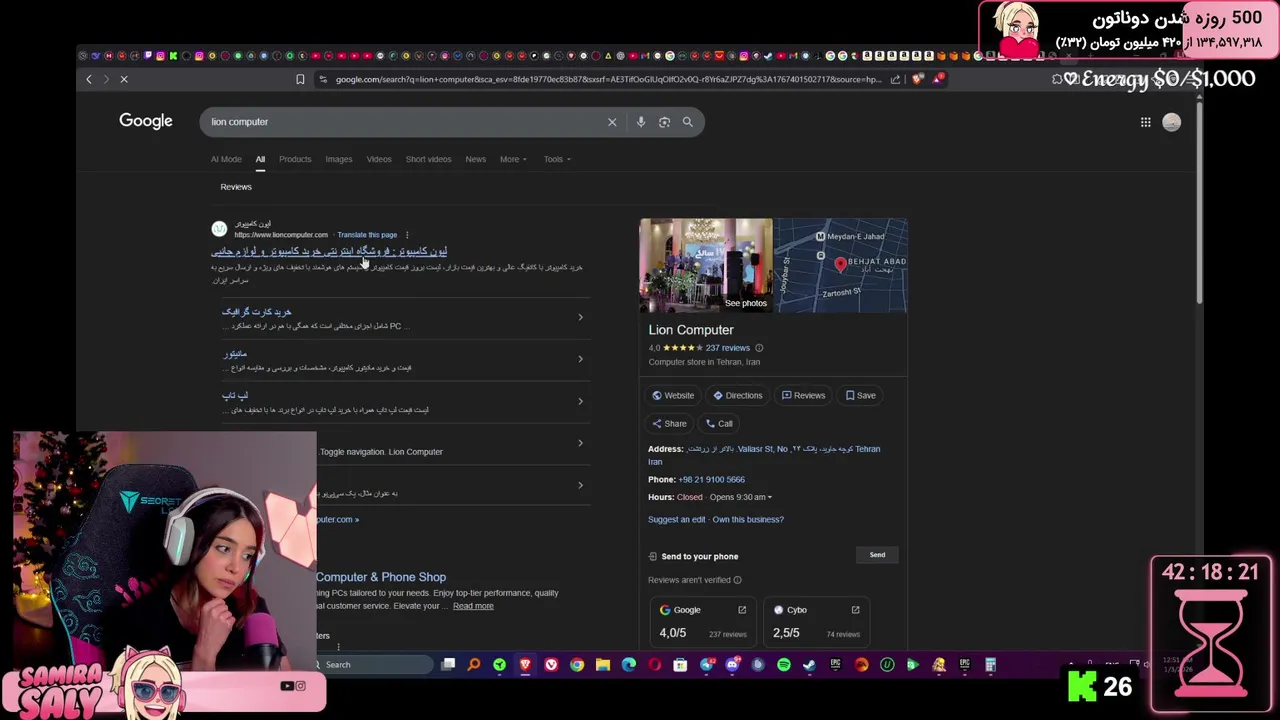The image size is (1280, 720).
Task: Select the All results tab
Action: tap(260, 159)
